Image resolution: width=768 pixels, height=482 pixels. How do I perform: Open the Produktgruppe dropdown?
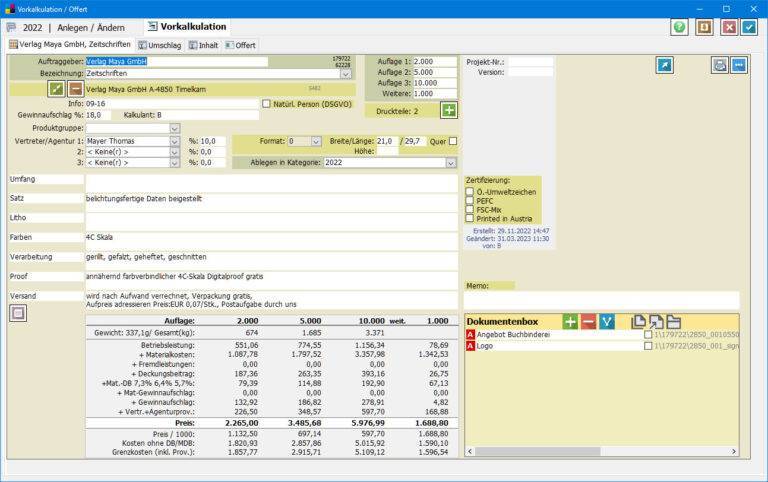tap(175, 128)
